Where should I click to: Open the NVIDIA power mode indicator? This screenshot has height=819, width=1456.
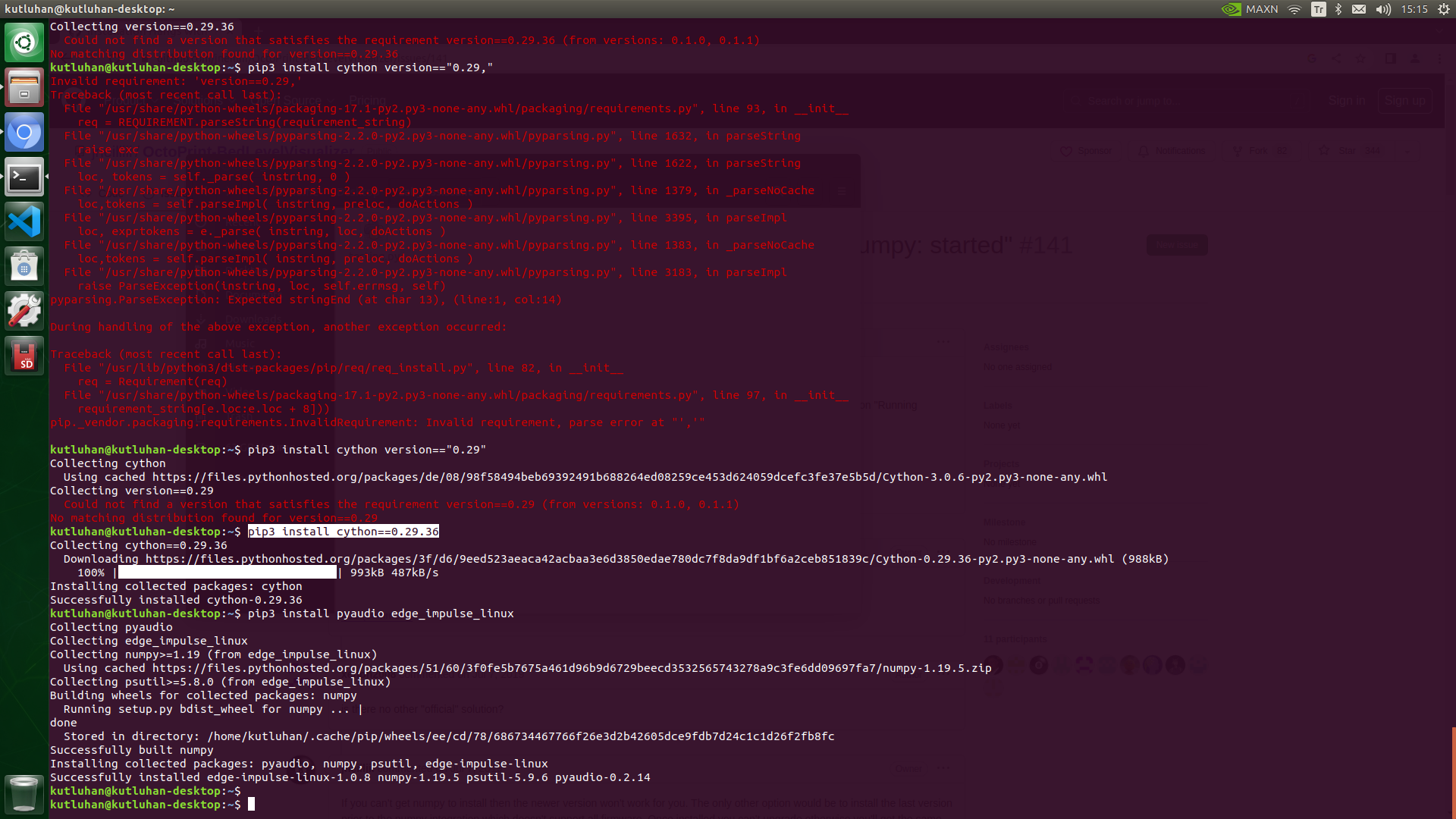coord(1232,9)
